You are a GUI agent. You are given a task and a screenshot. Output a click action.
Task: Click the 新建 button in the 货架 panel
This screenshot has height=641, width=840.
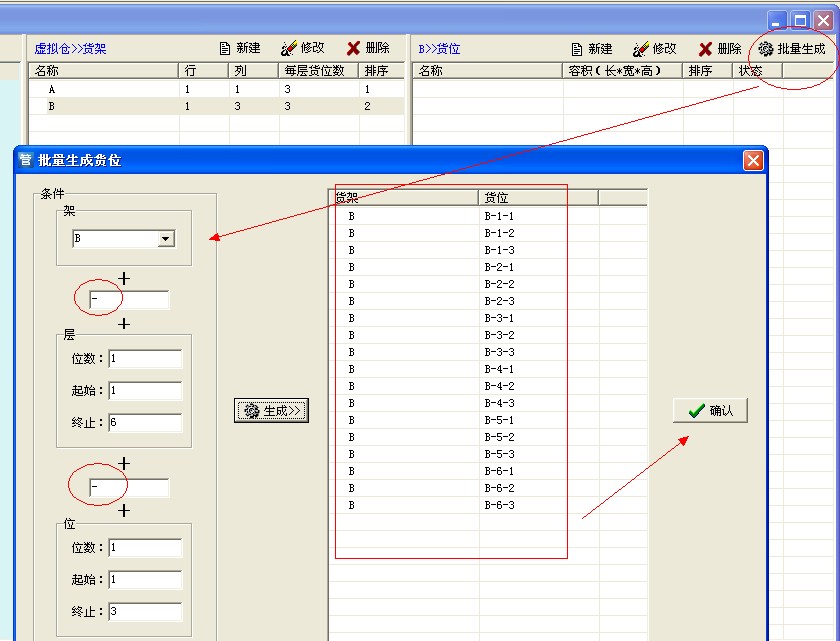coord(240,48)
